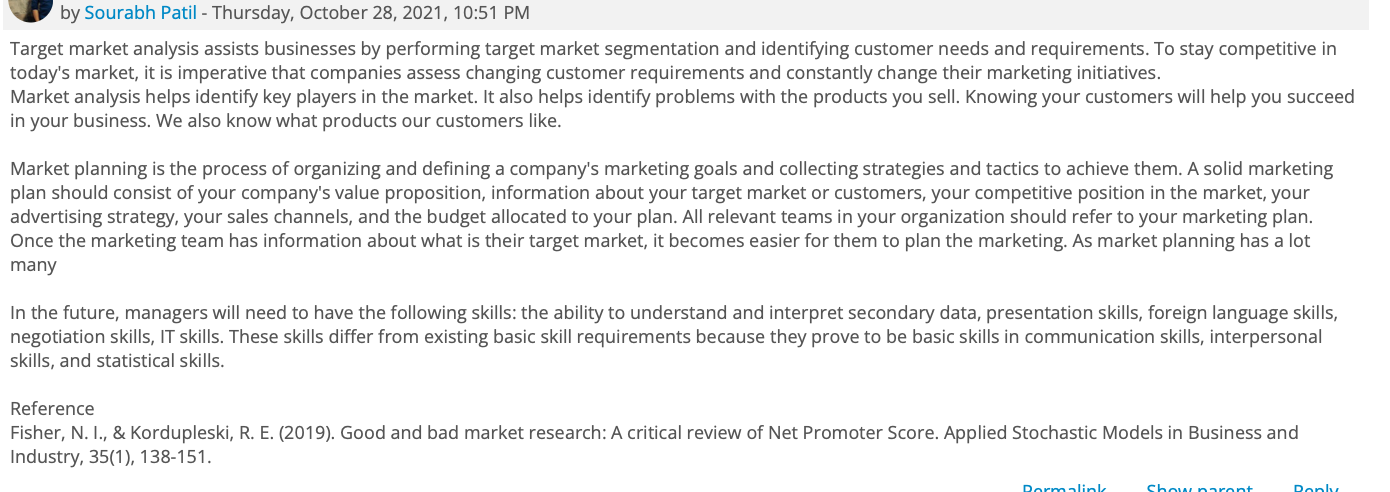Image resolution: width=1390 pixels, height=492 pixels.
Task: Click the 'Market planning is the process' sentence
Action: click(672, 169)
